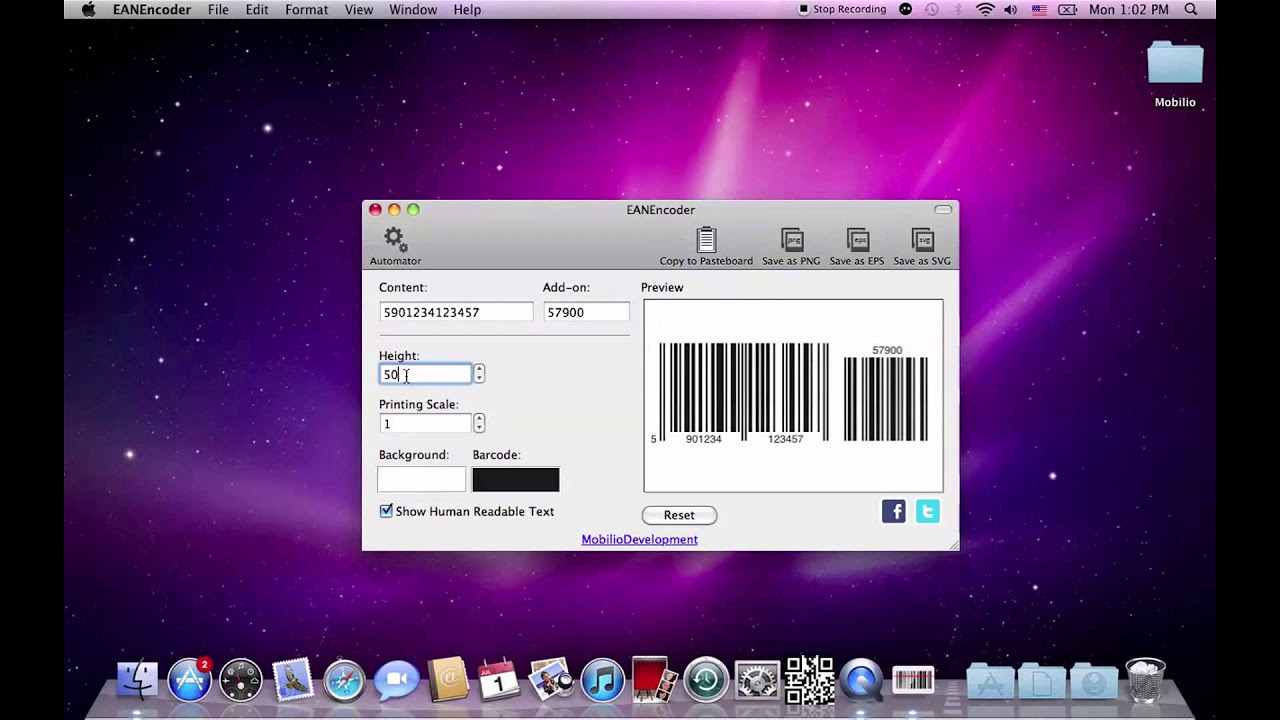Click Save as EPS toolbar icon
The height and width of the screenshot is (720, 1280).
point(857,240)
